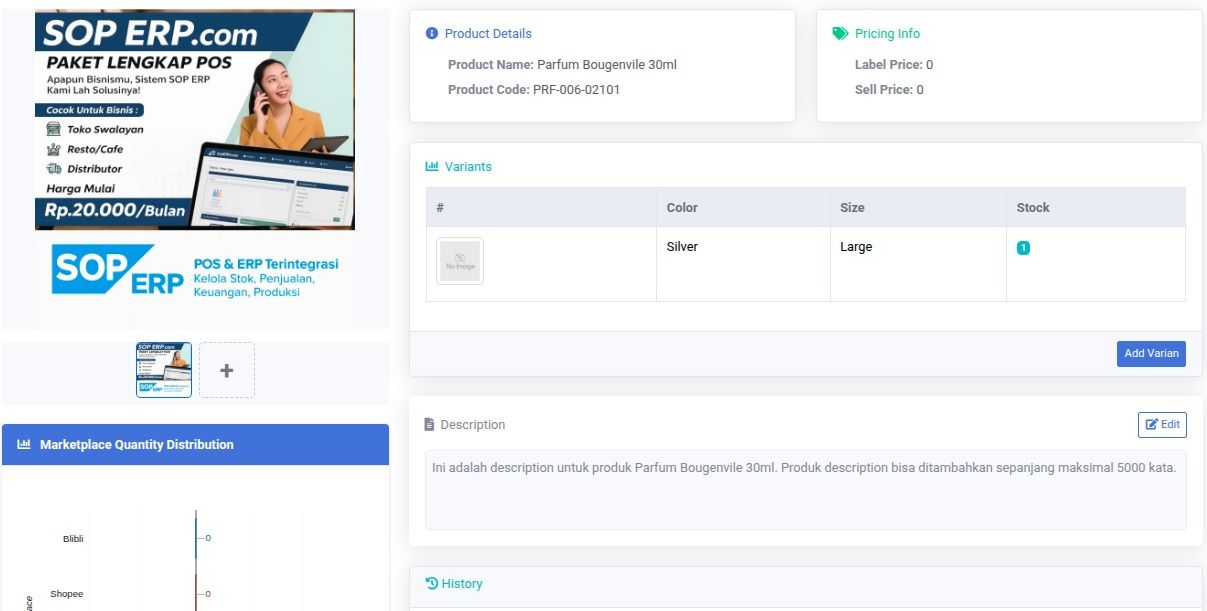Click the Blibli label in the chart
Image resolution: width=1207 pixels, height=611 pixels.
click(73, 539)
